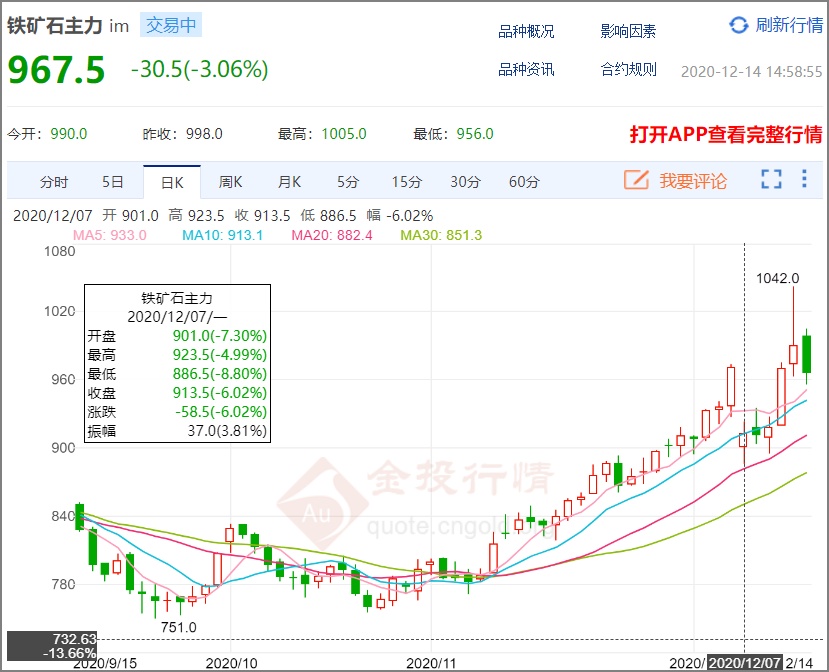
Task: Click the 我要评论 comment button
Action: click(693, 181)
